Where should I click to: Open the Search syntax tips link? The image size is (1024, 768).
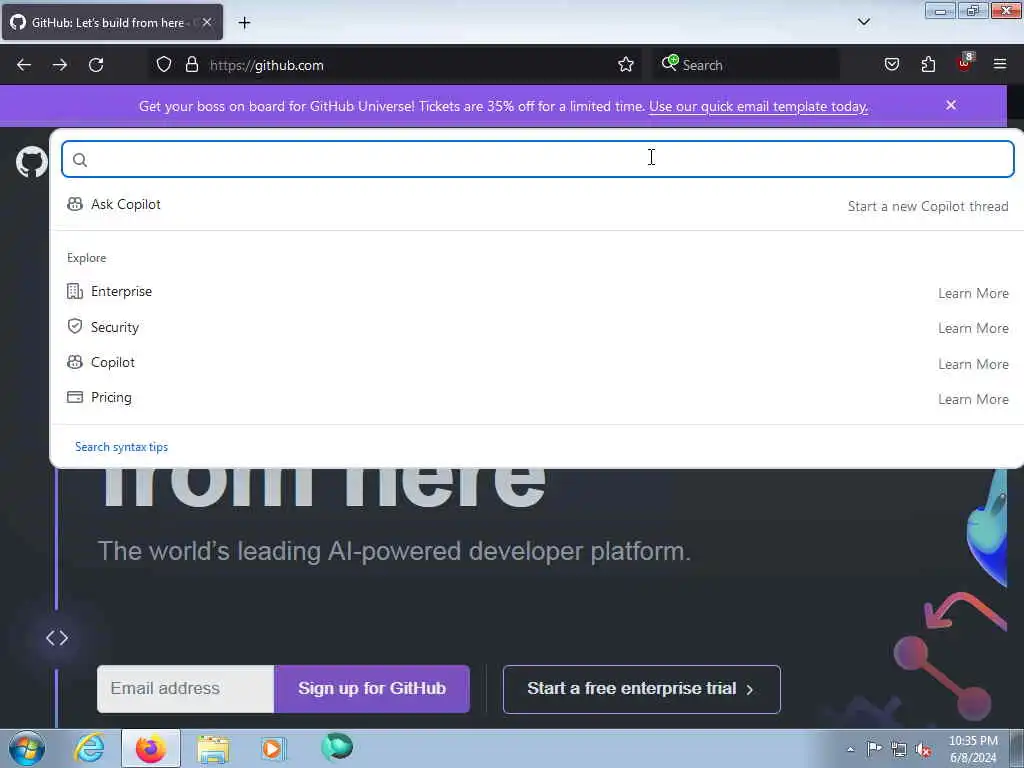point(121,447)
